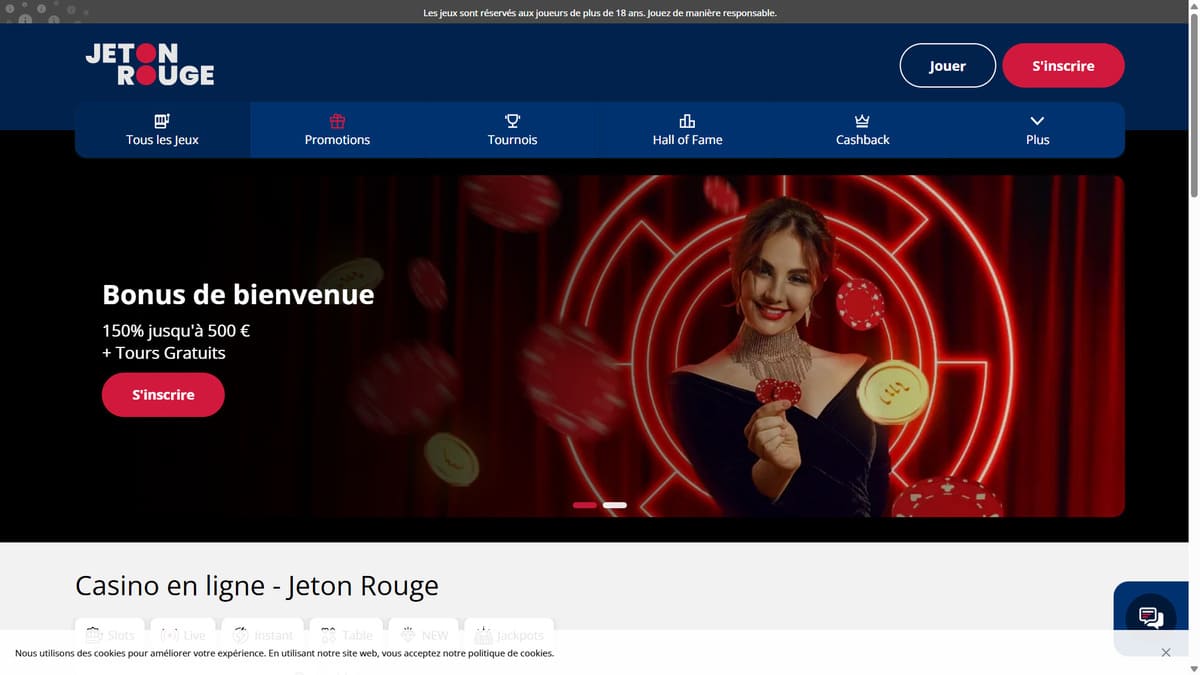Select the Slots category tab

110,634
